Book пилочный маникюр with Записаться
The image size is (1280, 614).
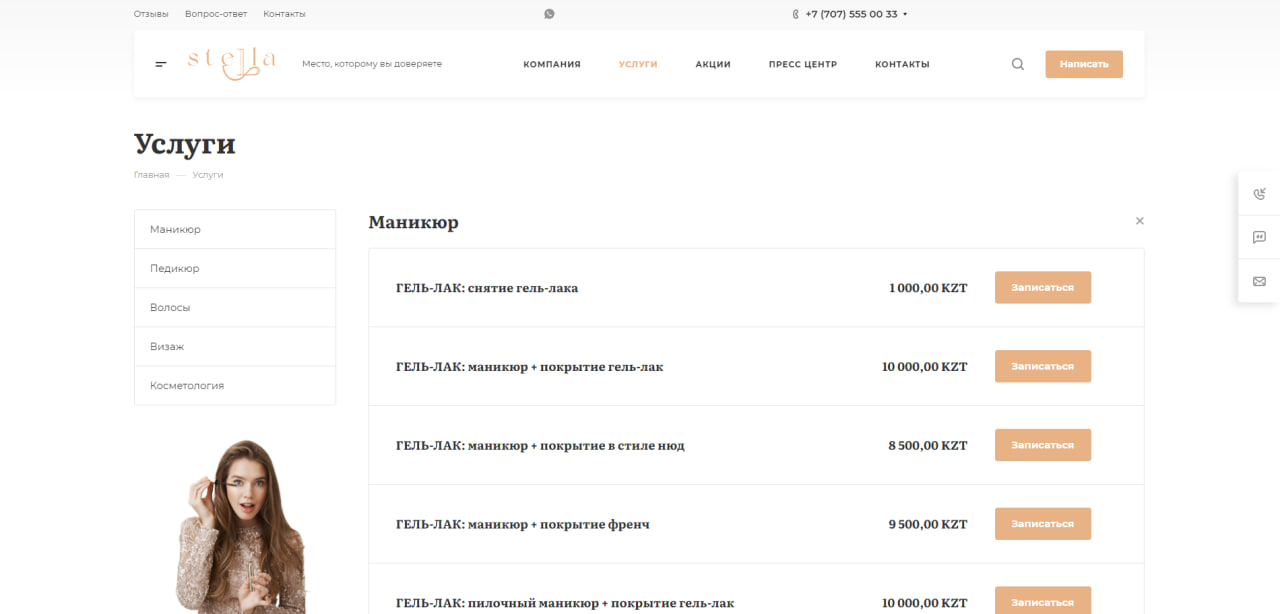click(x=1043, y=601)
